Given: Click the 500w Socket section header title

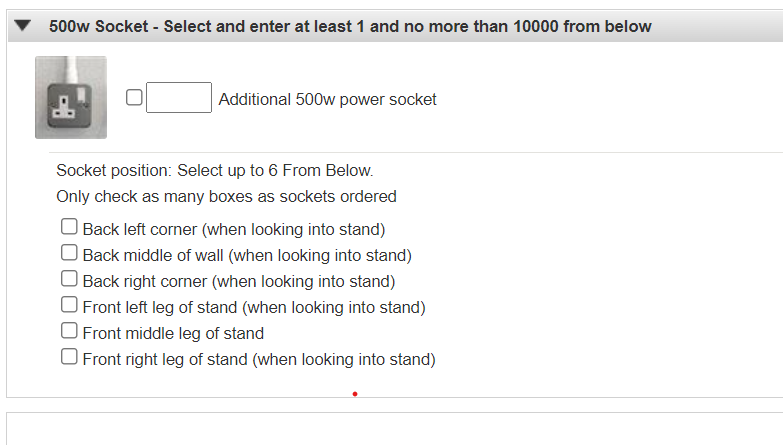Looking at the screenshot, I should pos(350,26).
